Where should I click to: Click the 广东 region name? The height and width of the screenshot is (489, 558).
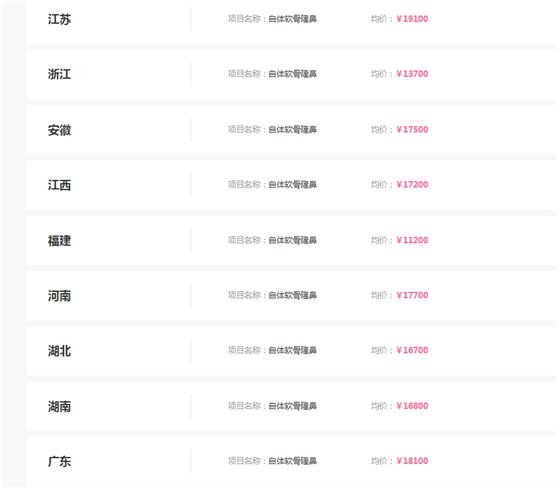(59, 462)
